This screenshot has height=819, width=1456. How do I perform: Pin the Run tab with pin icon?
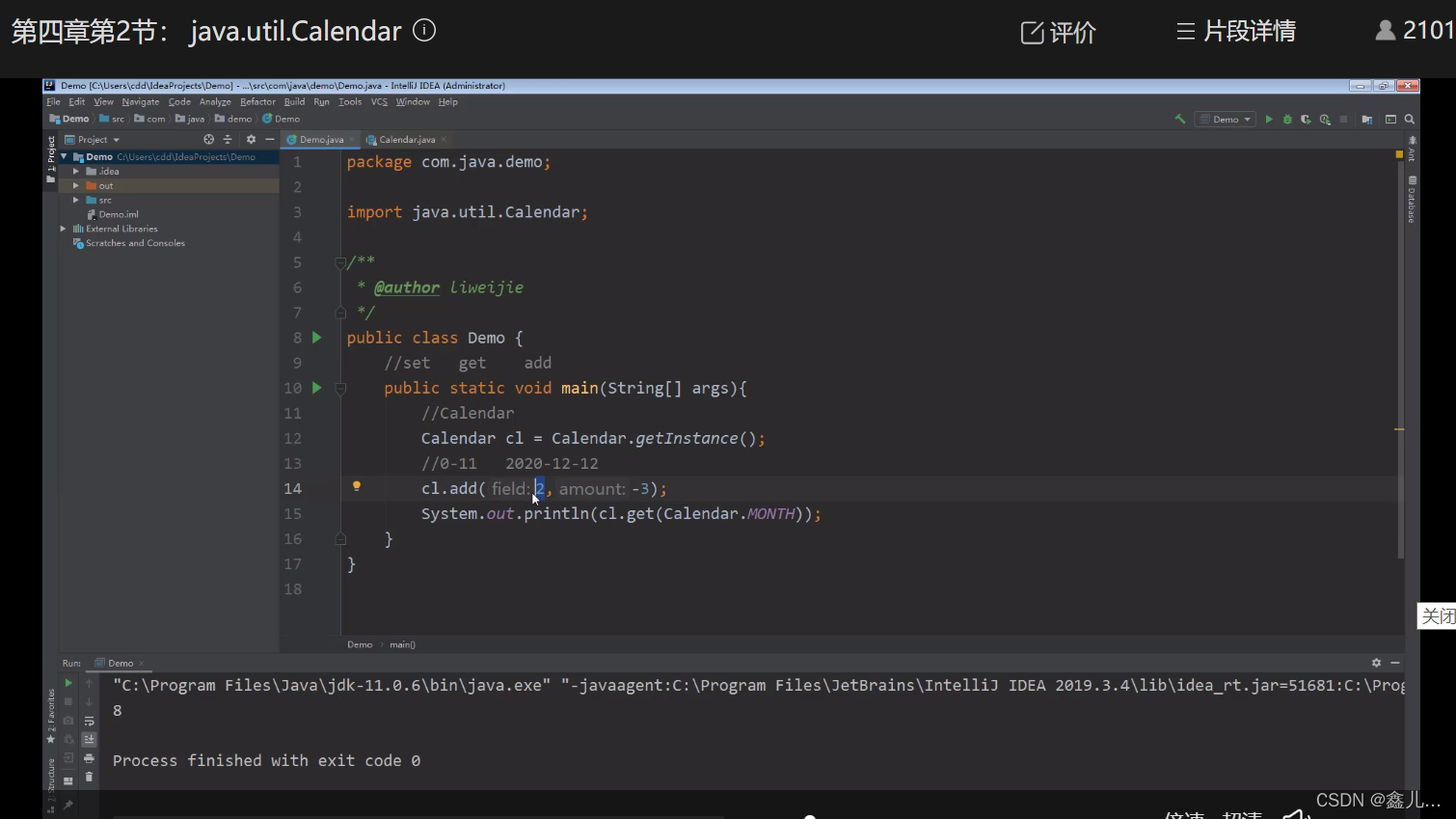(x=68, y=805)
